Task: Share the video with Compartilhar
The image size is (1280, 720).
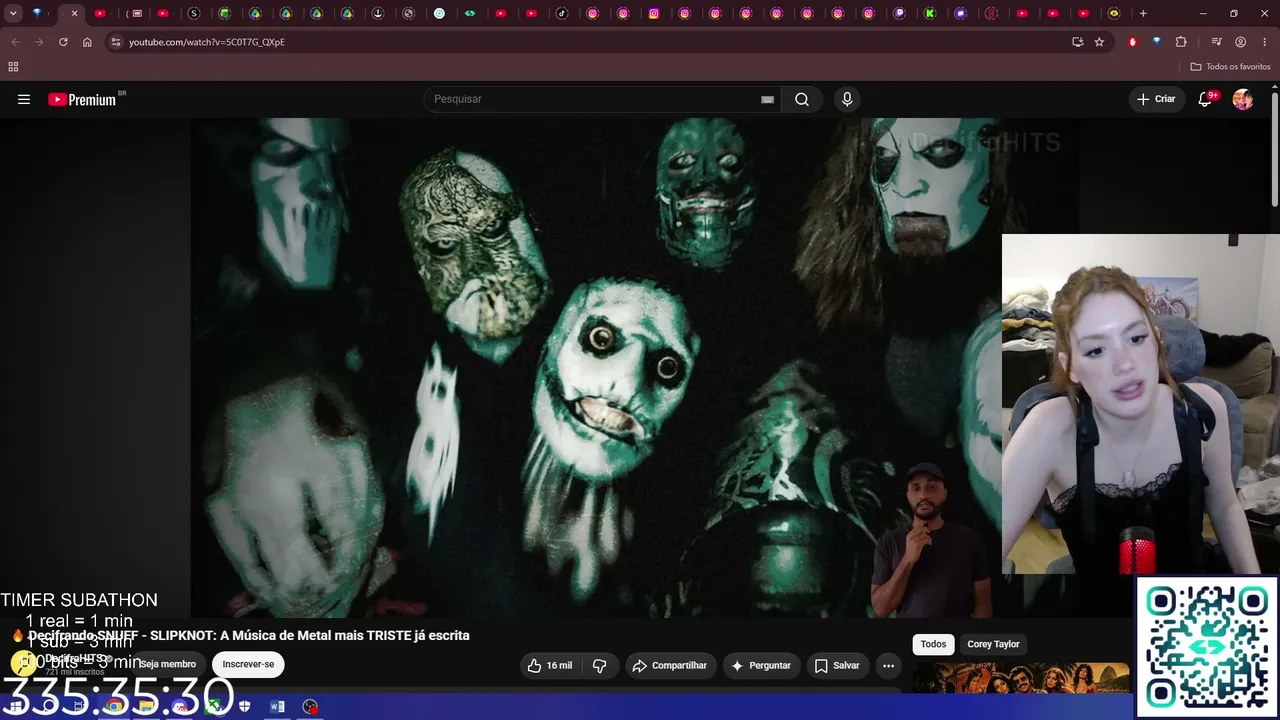Action: (670, 665)
